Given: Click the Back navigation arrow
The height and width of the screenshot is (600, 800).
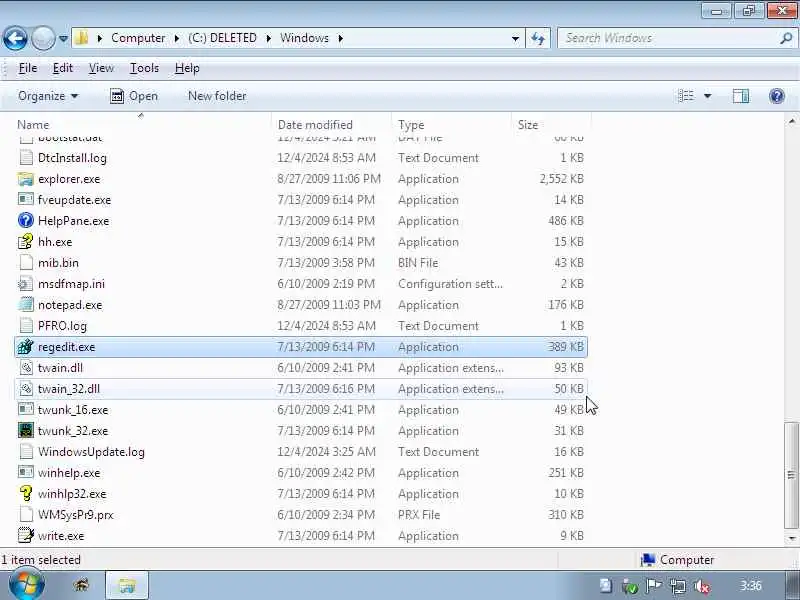Looking at the screenshot, I should [15, 38].
